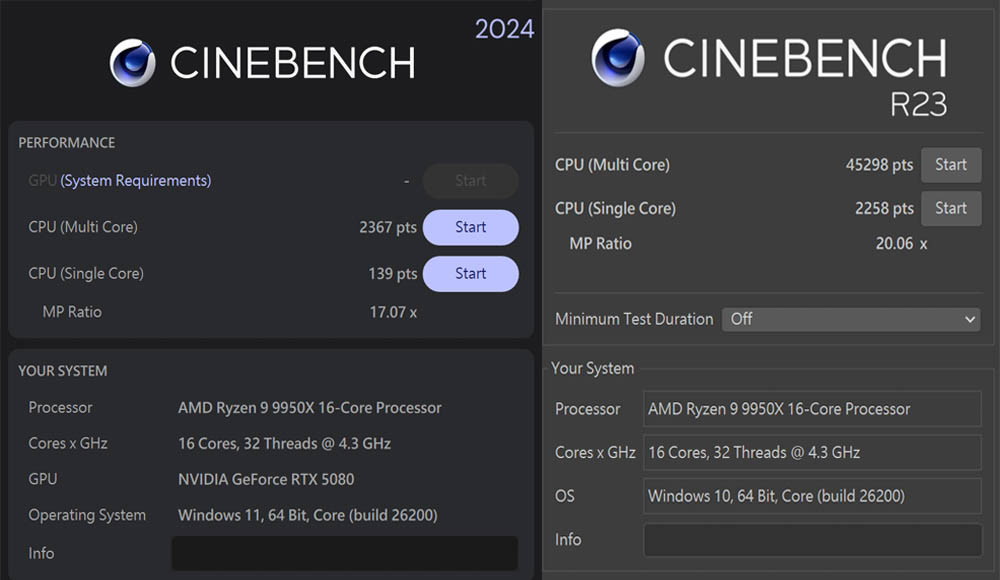Click the PERFORMANCE section header

66,143
